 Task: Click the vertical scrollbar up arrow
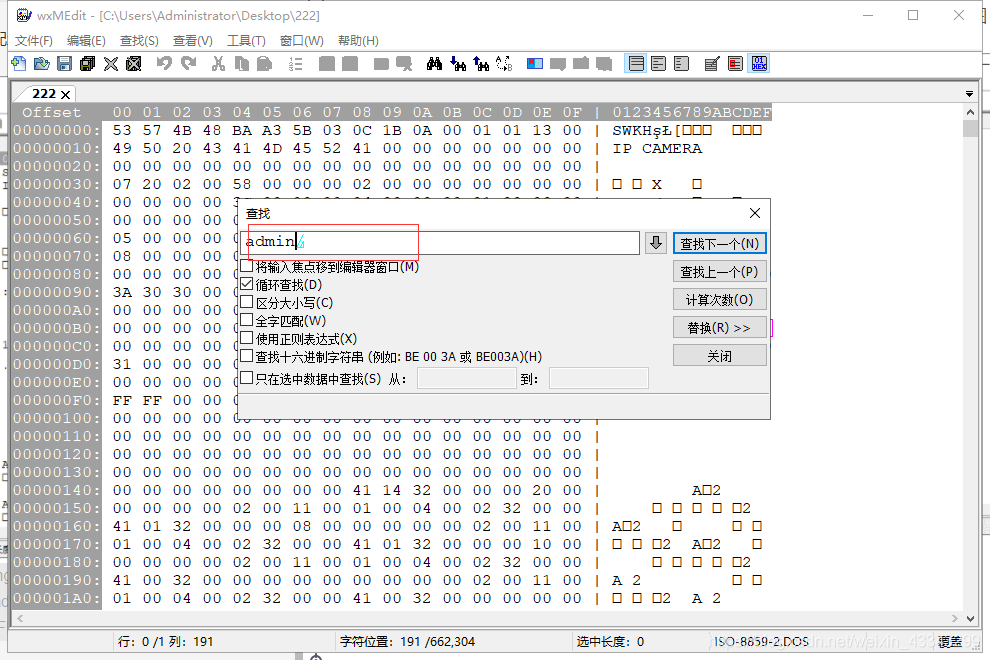pyautogui.click(x=970, y=112)
